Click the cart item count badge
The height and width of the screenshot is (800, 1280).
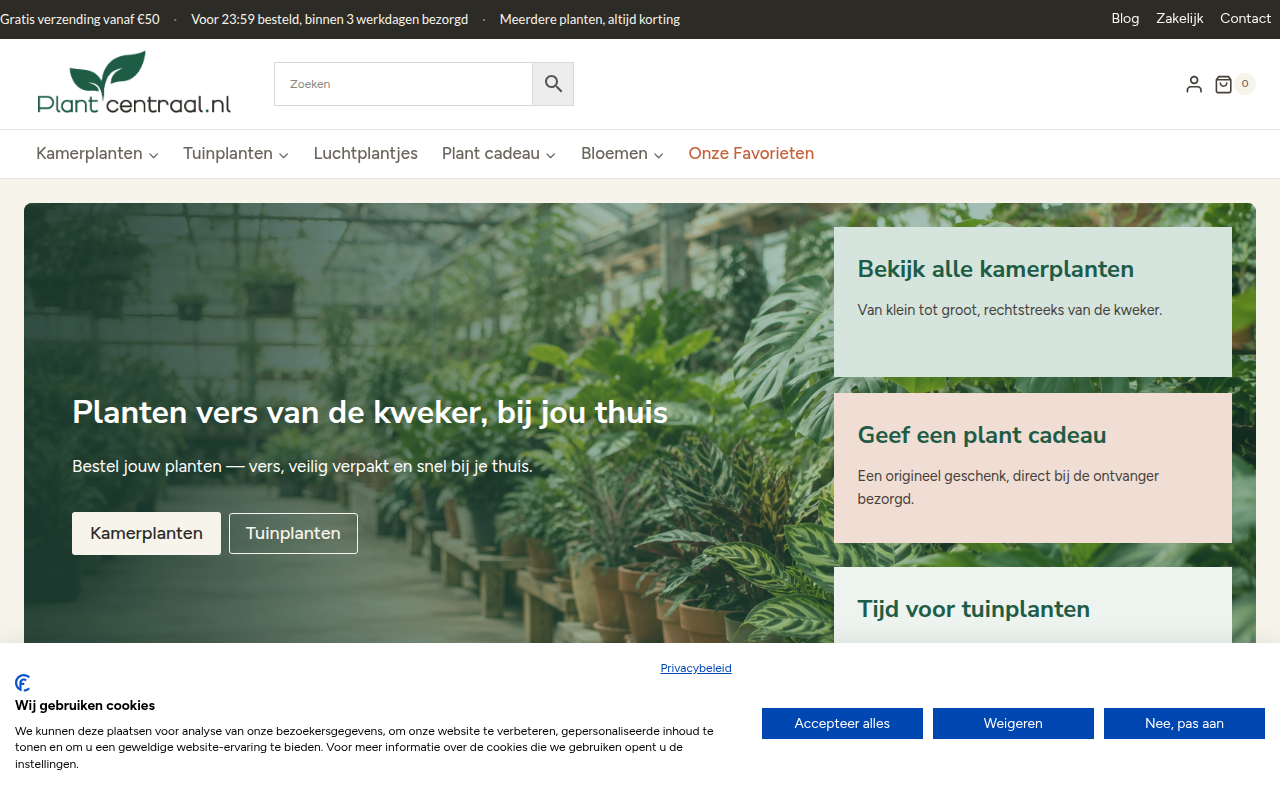pos(1245,84)
